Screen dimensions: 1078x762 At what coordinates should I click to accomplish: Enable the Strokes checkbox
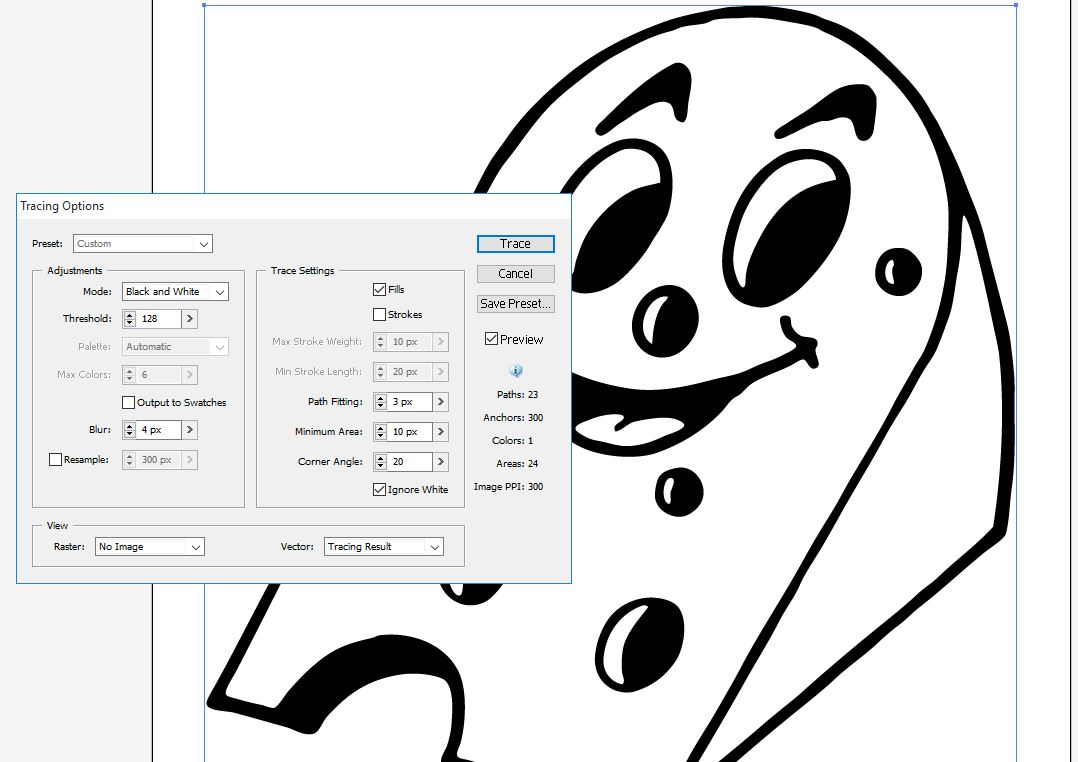pyautogui.click(x=379, y=315)
